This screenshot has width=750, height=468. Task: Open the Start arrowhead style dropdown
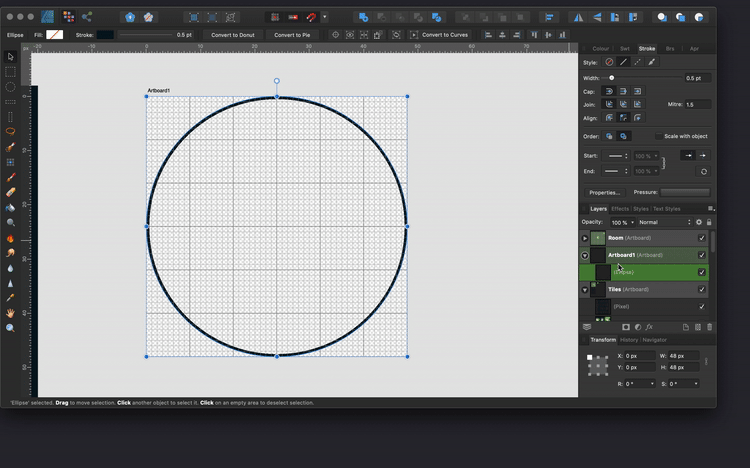click(616, 156)
